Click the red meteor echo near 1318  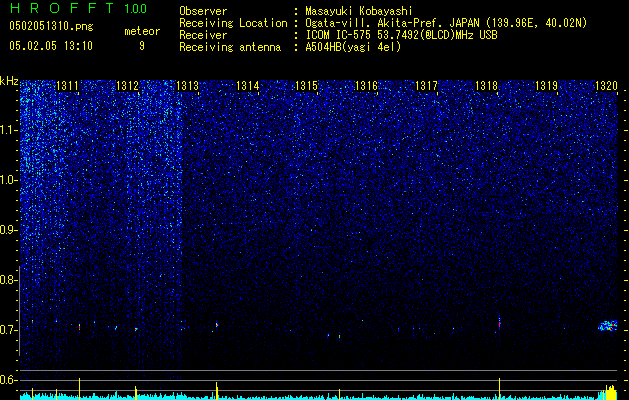pyautogui.click(x=499, y=323)
